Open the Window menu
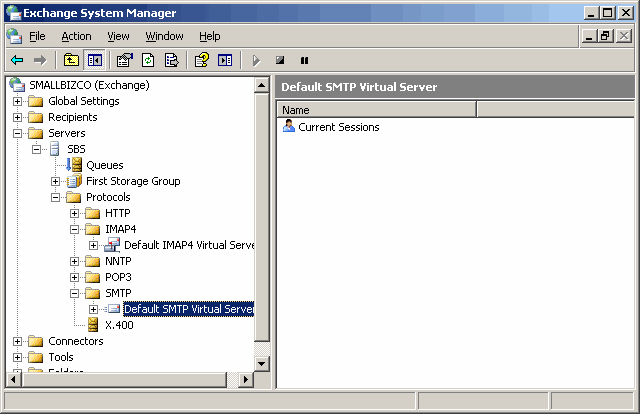The height and width of the screenshot is (414, 640). (164, 36)
